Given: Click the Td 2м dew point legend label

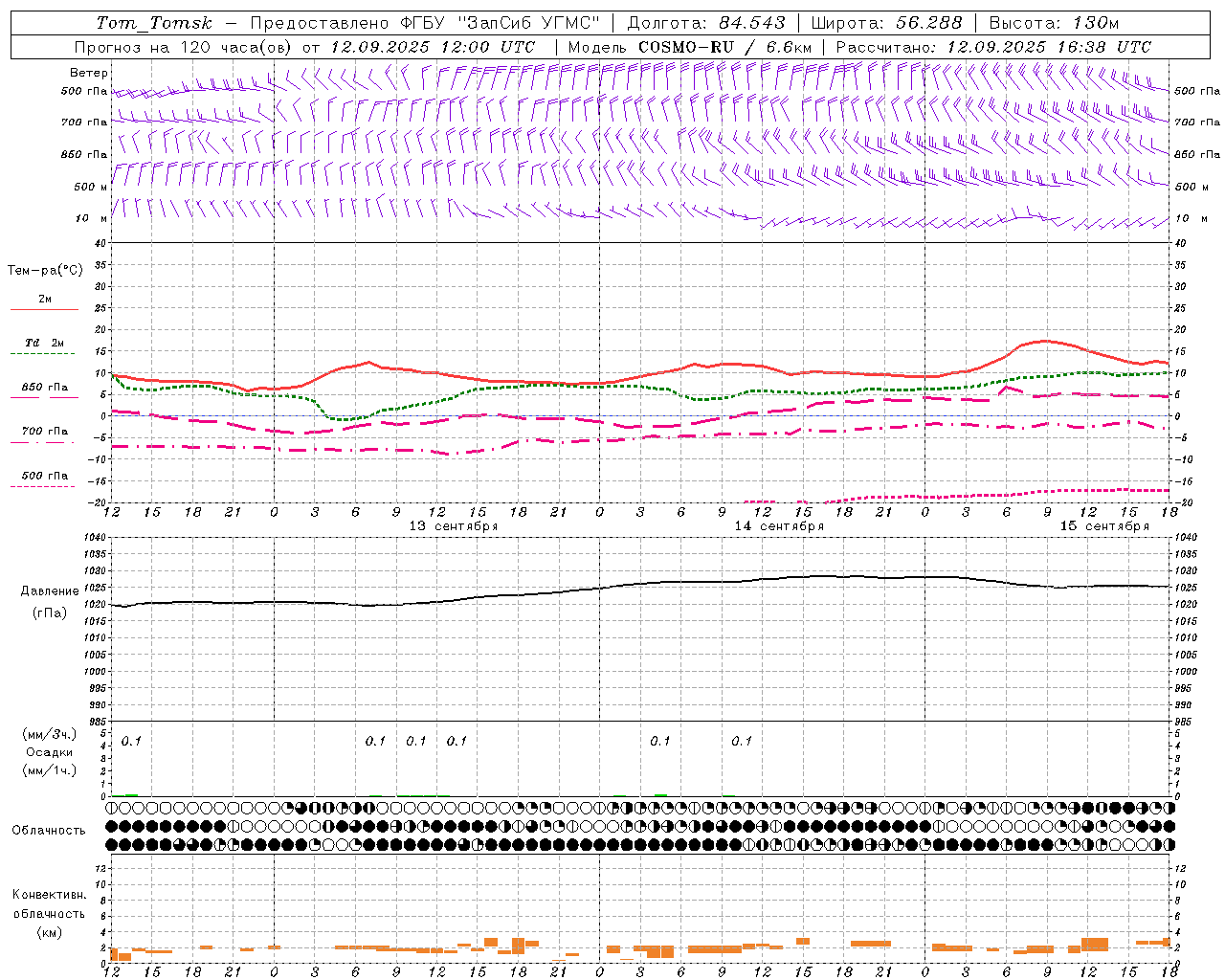Looking at the screenshot, I should tap(45, 343).
